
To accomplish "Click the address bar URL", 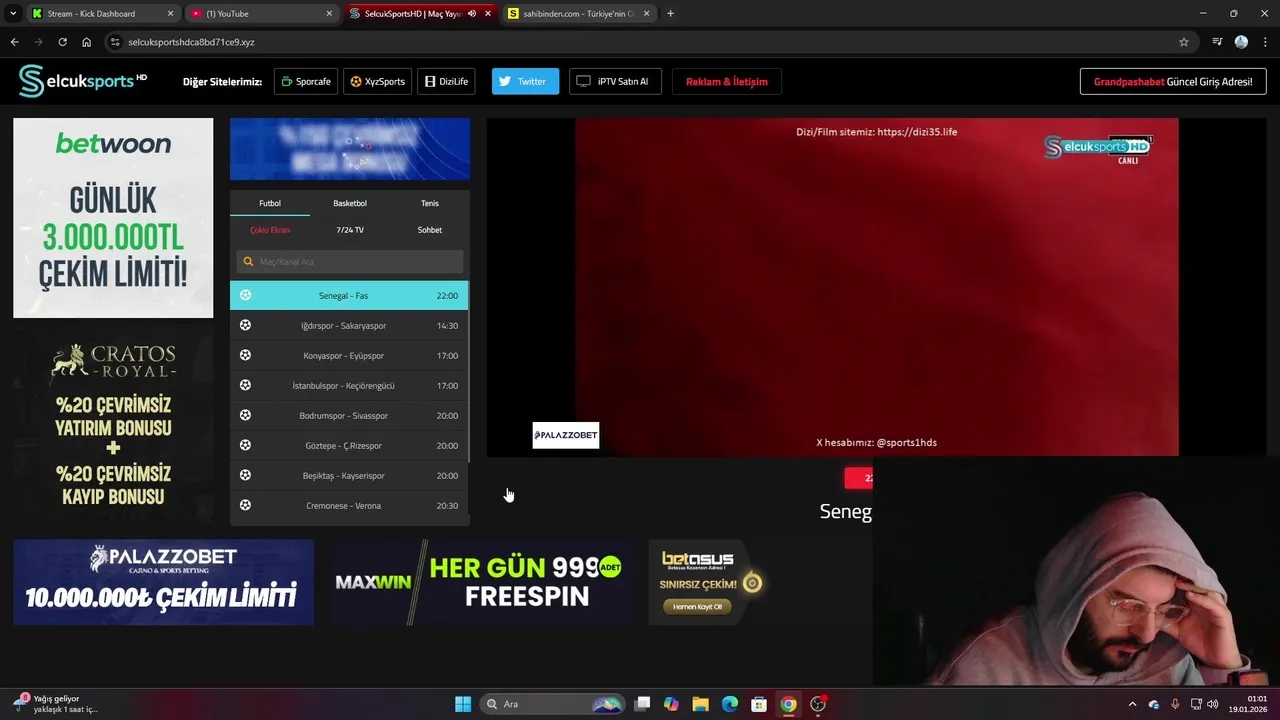I will (x=191, y=42).
